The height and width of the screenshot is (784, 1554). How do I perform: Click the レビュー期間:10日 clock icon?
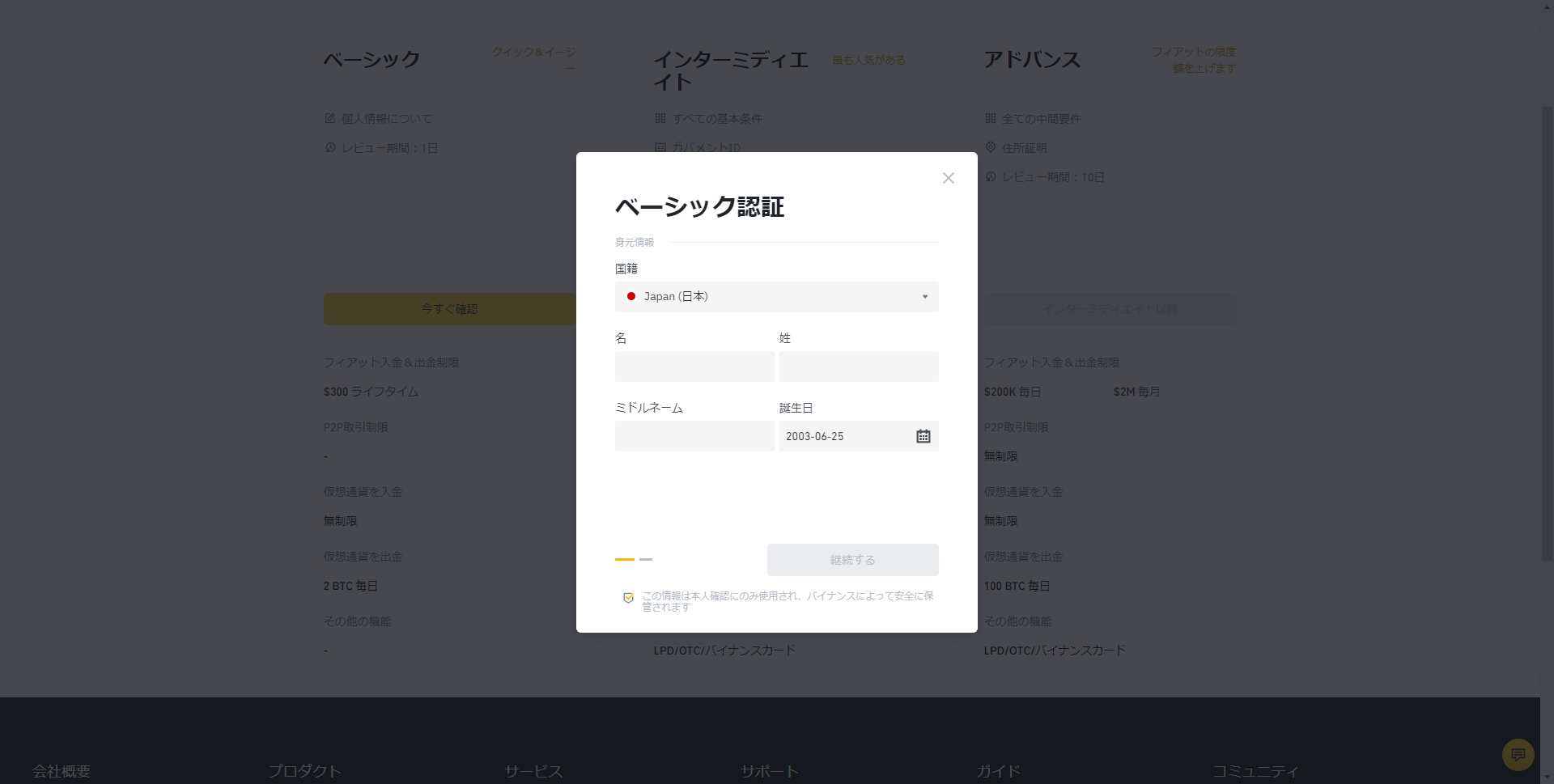[x=990, y=177]
